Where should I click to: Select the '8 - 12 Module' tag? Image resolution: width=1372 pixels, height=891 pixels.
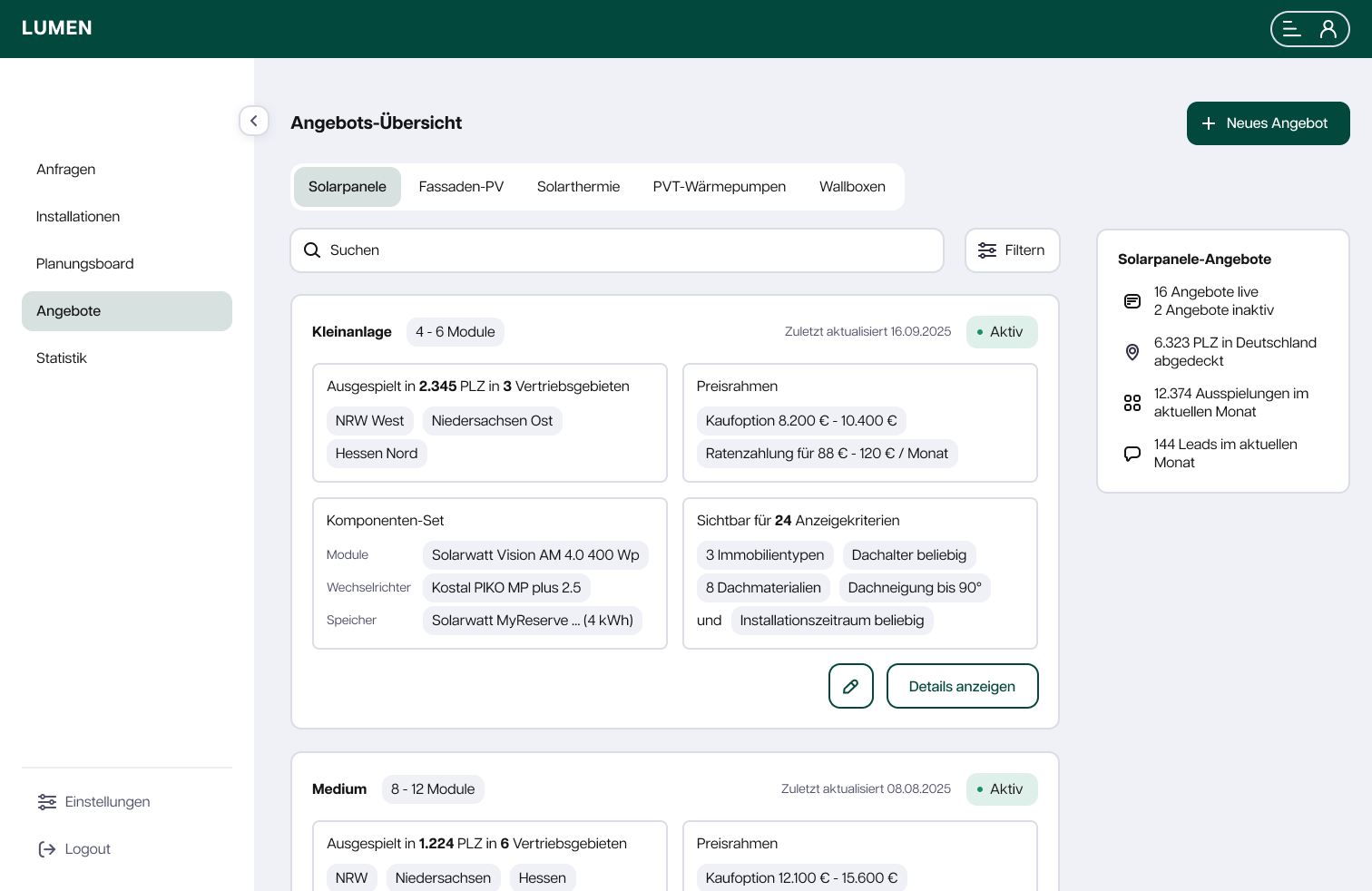(x=433, y=789)
